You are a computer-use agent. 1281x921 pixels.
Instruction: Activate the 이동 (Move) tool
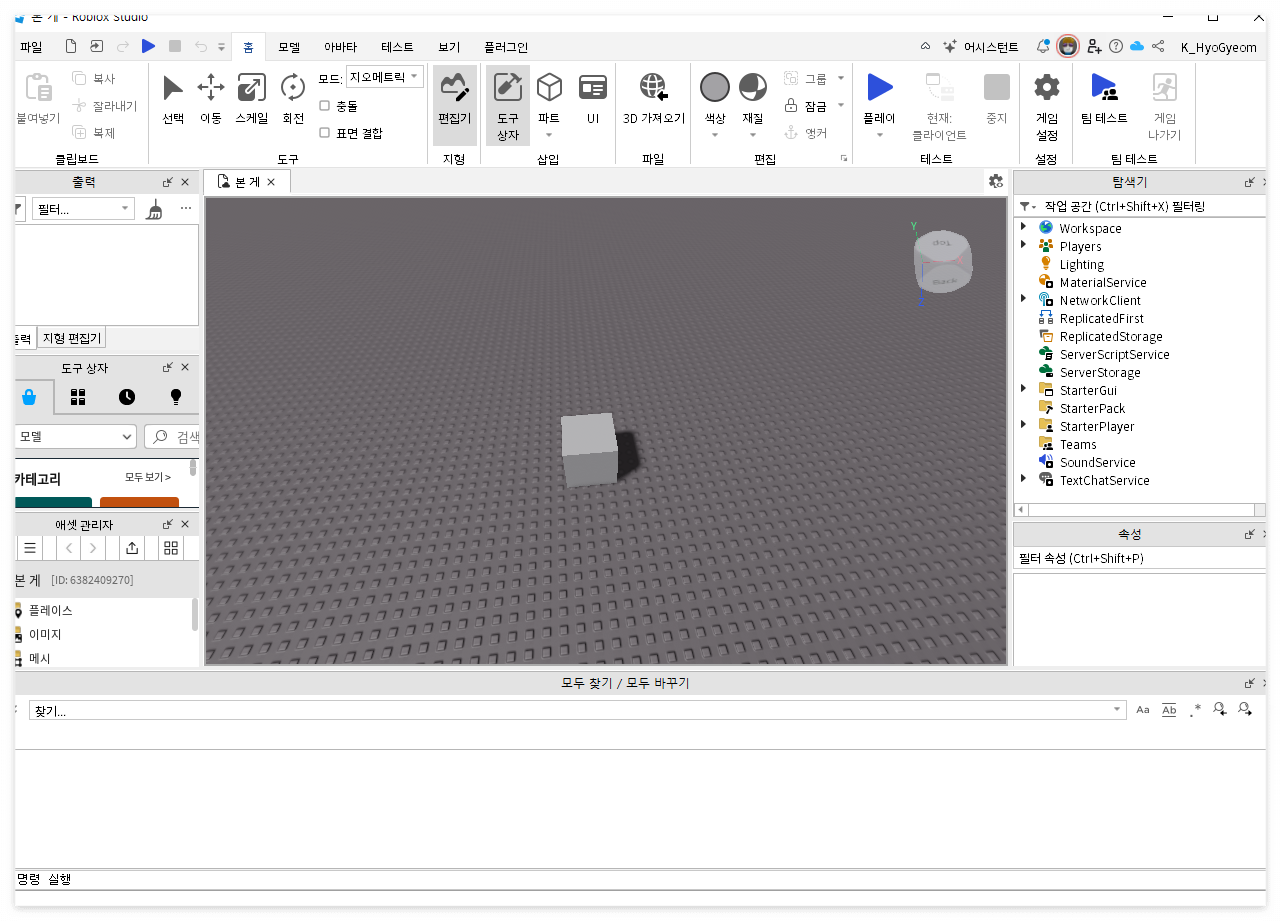(x=211, y=100)
